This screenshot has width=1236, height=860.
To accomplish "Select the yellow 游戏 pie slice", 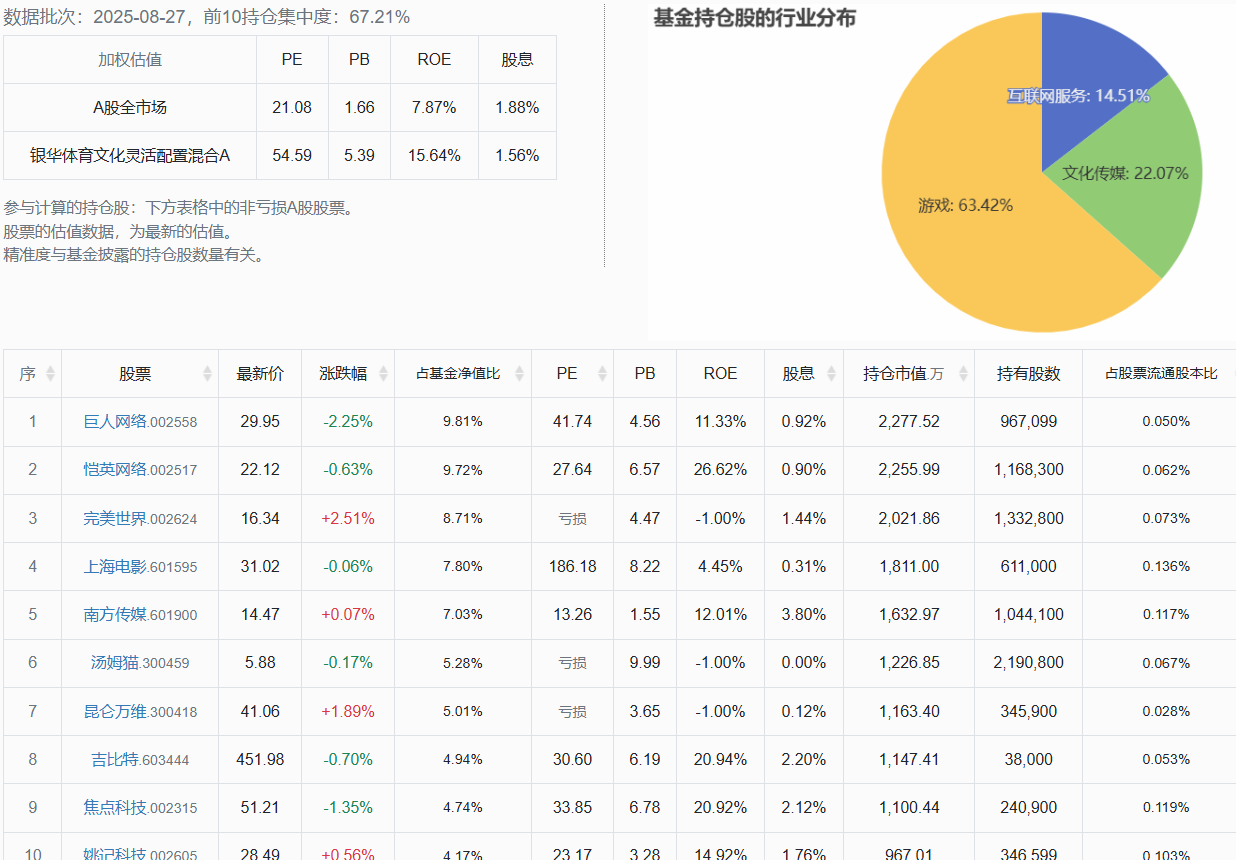I will point(965,205).
